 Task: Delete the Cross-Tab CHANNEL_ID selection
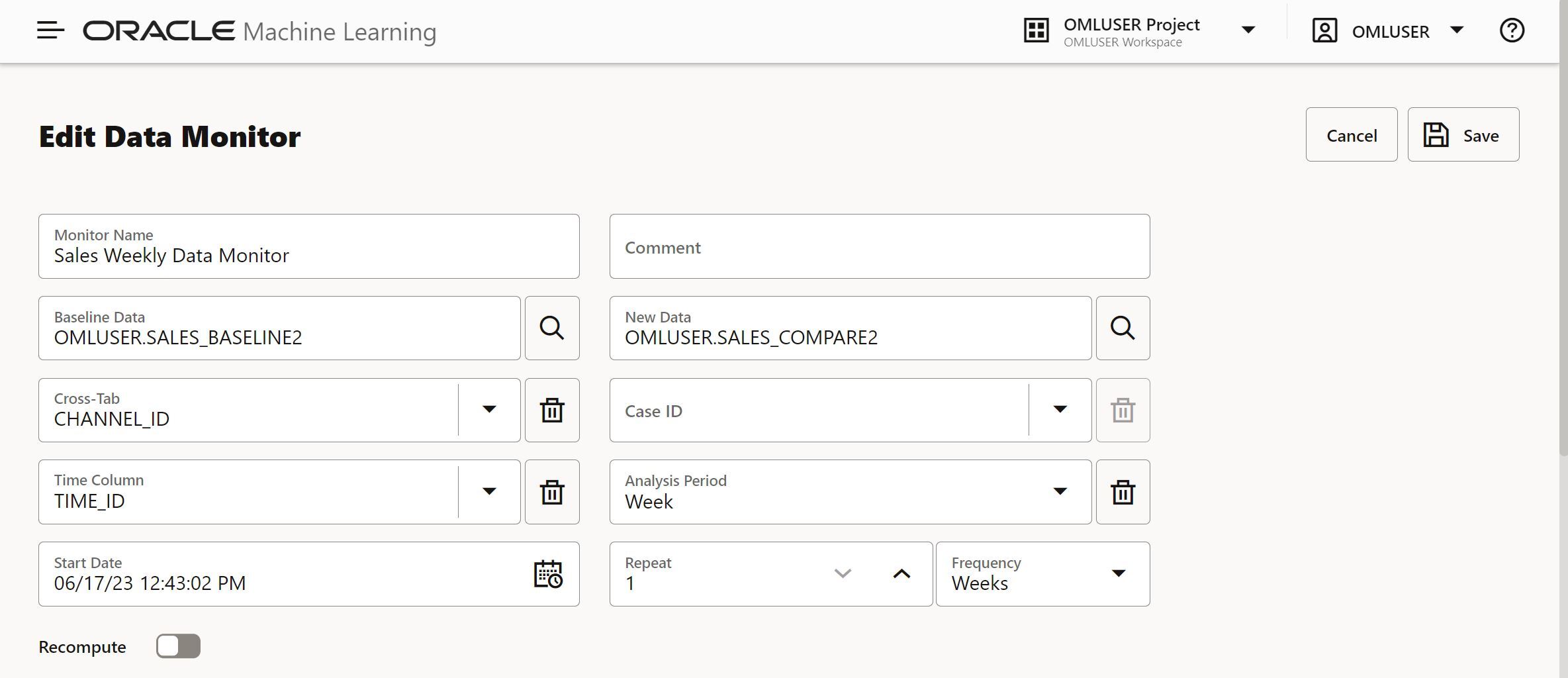tap(551, 411)
